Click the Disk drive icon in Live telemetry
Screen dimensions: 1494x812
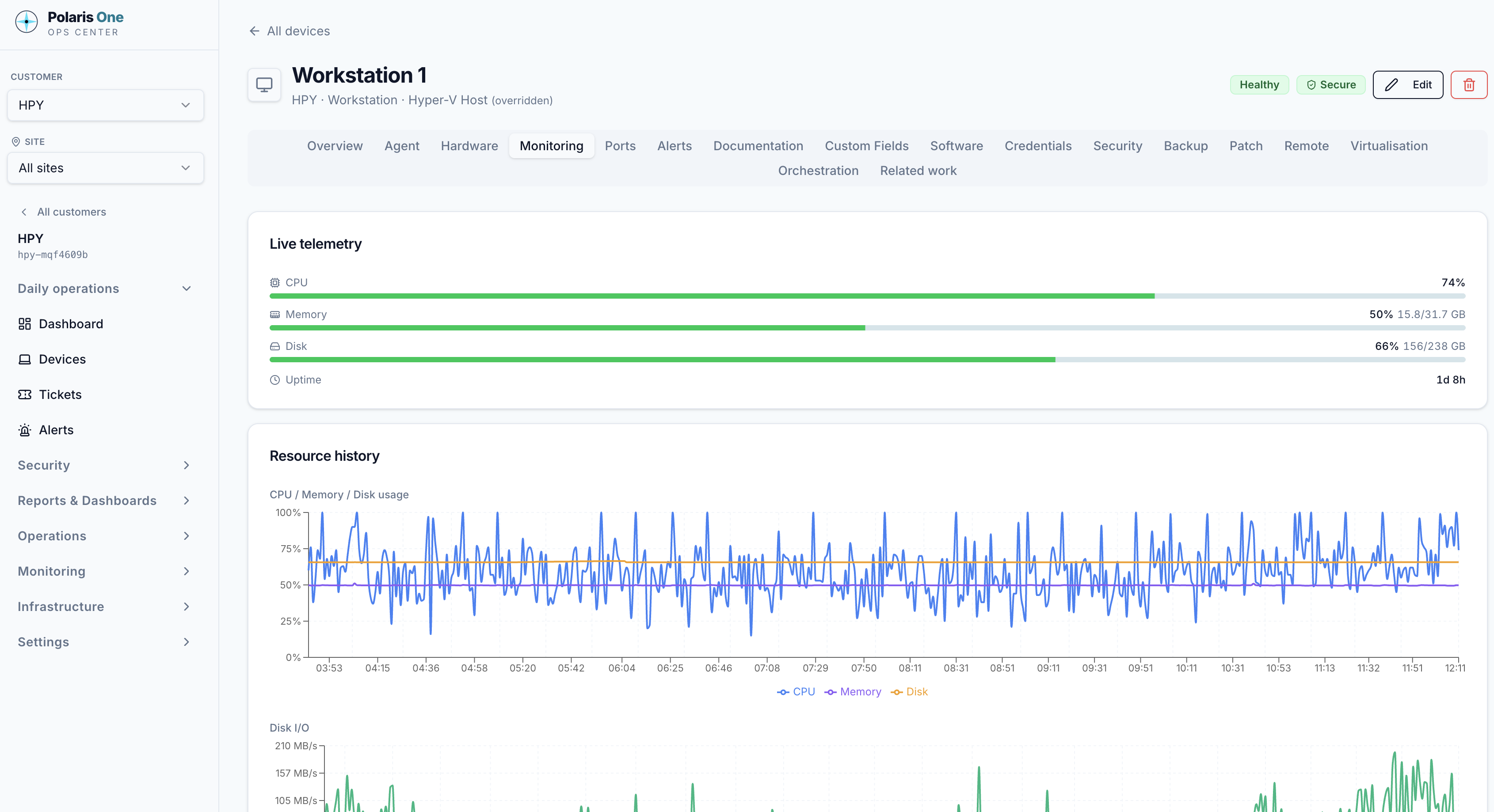coord(275,347)
